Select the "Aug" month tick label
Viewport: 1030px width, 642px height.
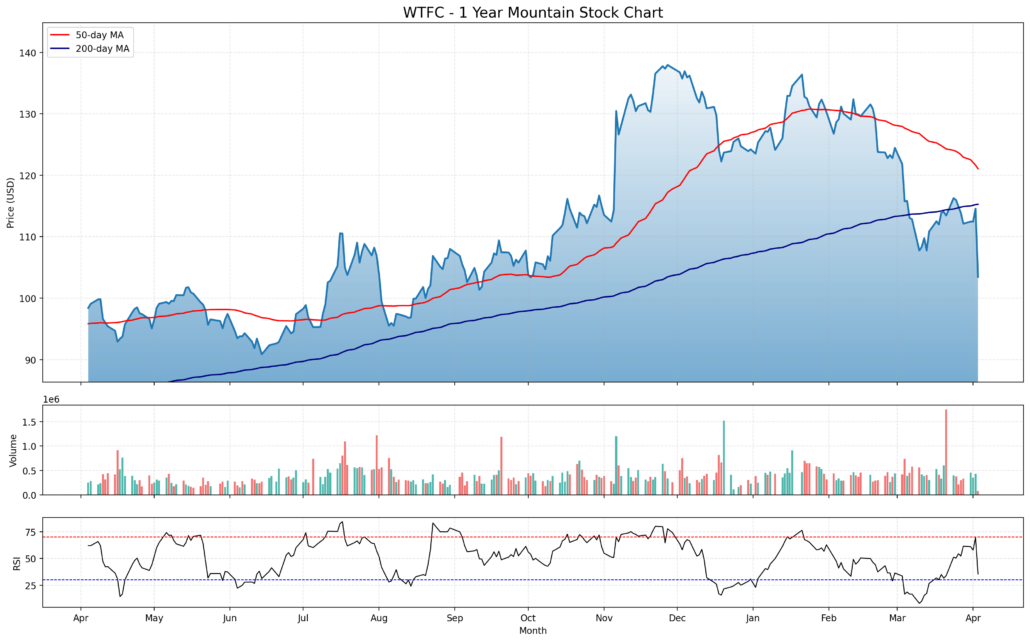(x=378, y=618)
